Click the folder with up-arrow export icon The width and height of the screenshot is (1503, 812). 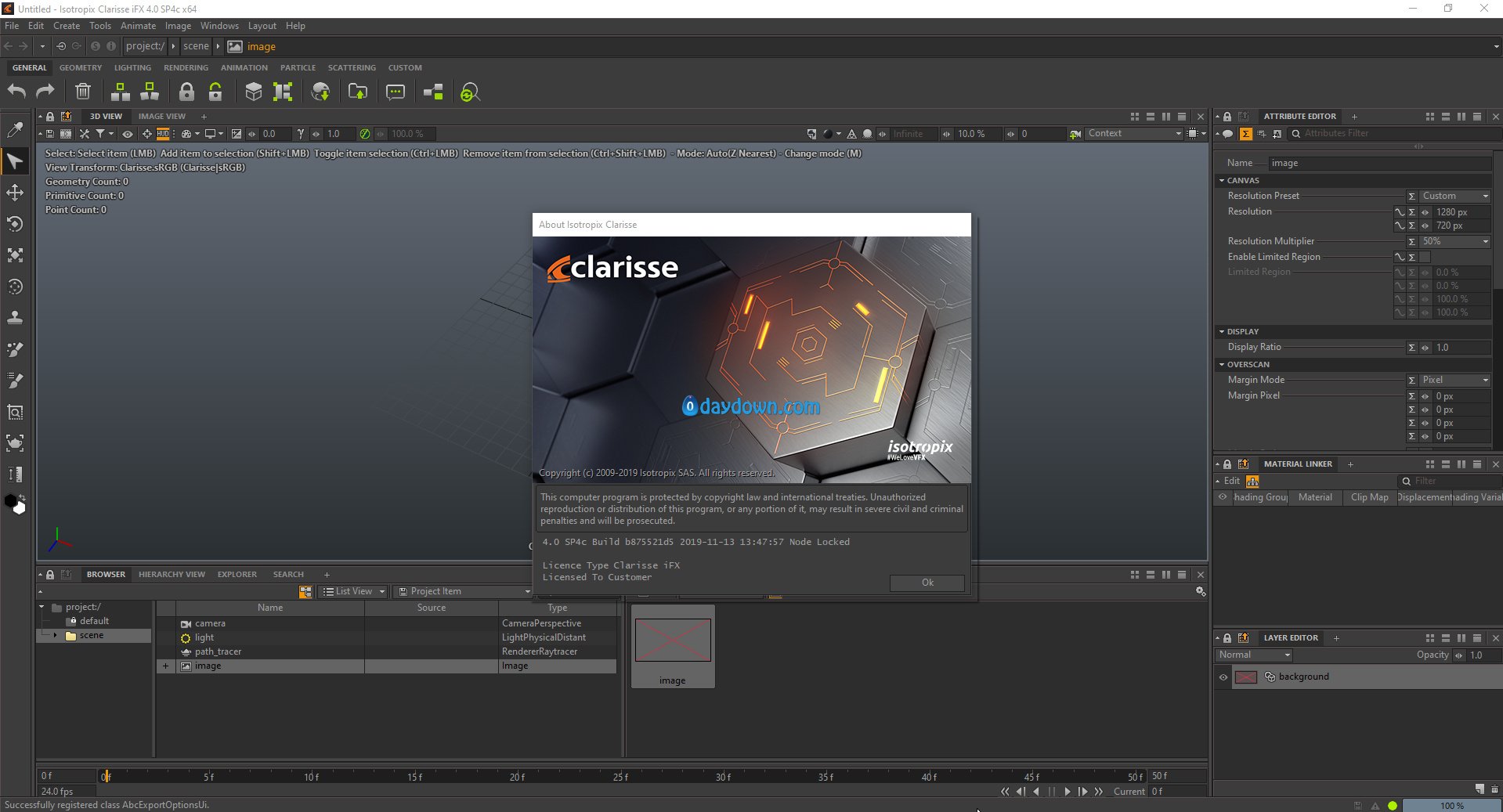point(358,92)
